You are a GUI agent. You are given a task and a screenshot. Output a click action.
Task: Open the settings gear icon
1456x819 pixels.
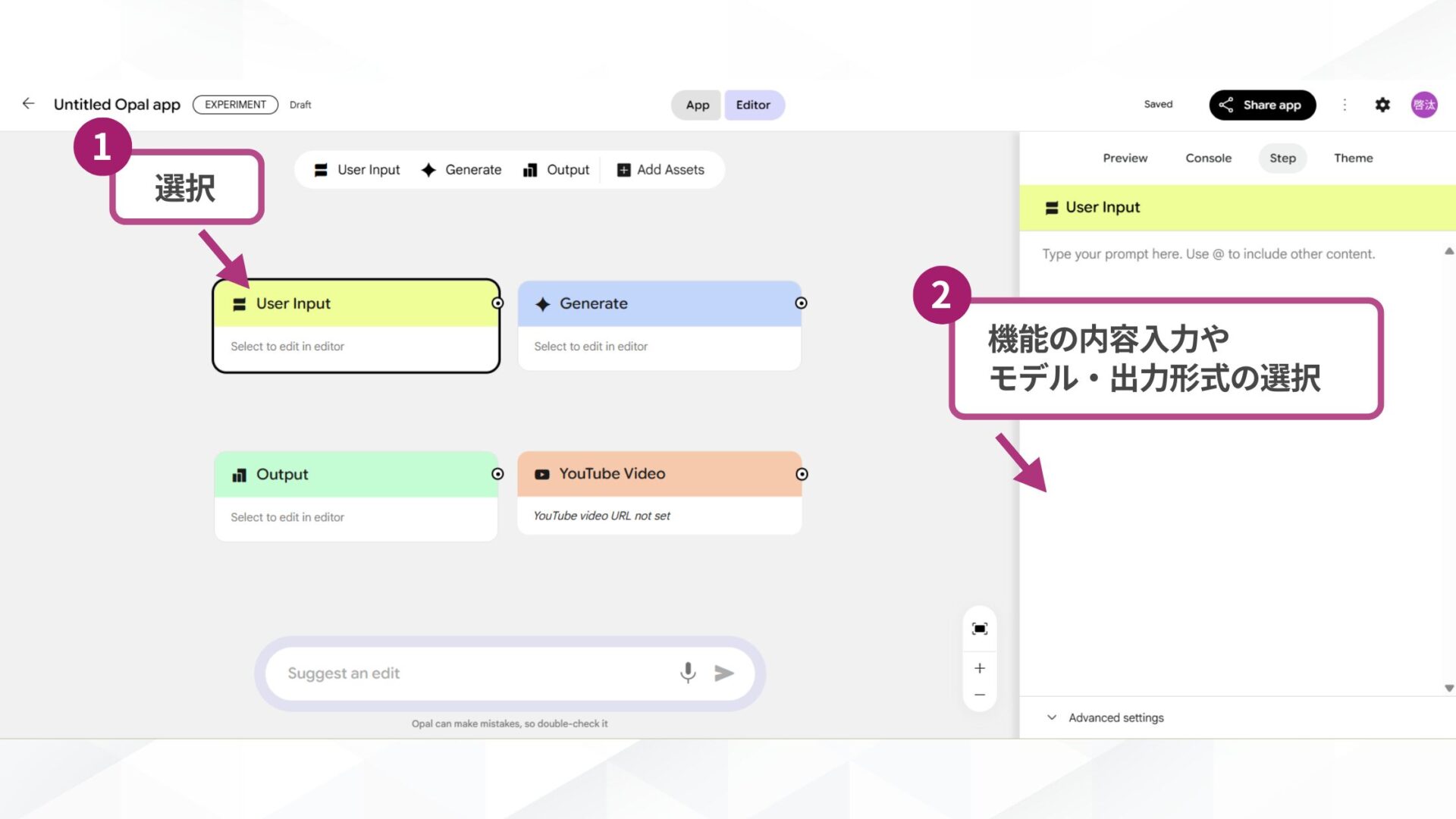coord(1382,105)
